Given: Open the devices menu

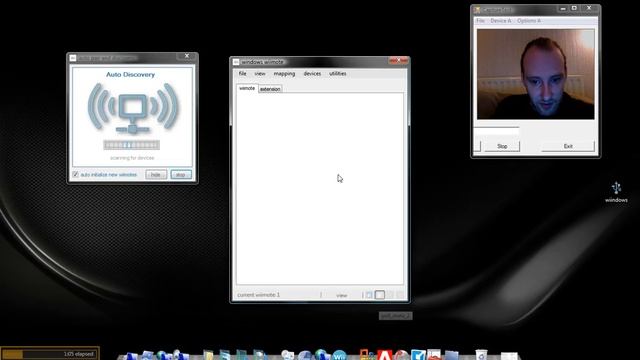Looking at the screenshot, I should click(312, 73).
